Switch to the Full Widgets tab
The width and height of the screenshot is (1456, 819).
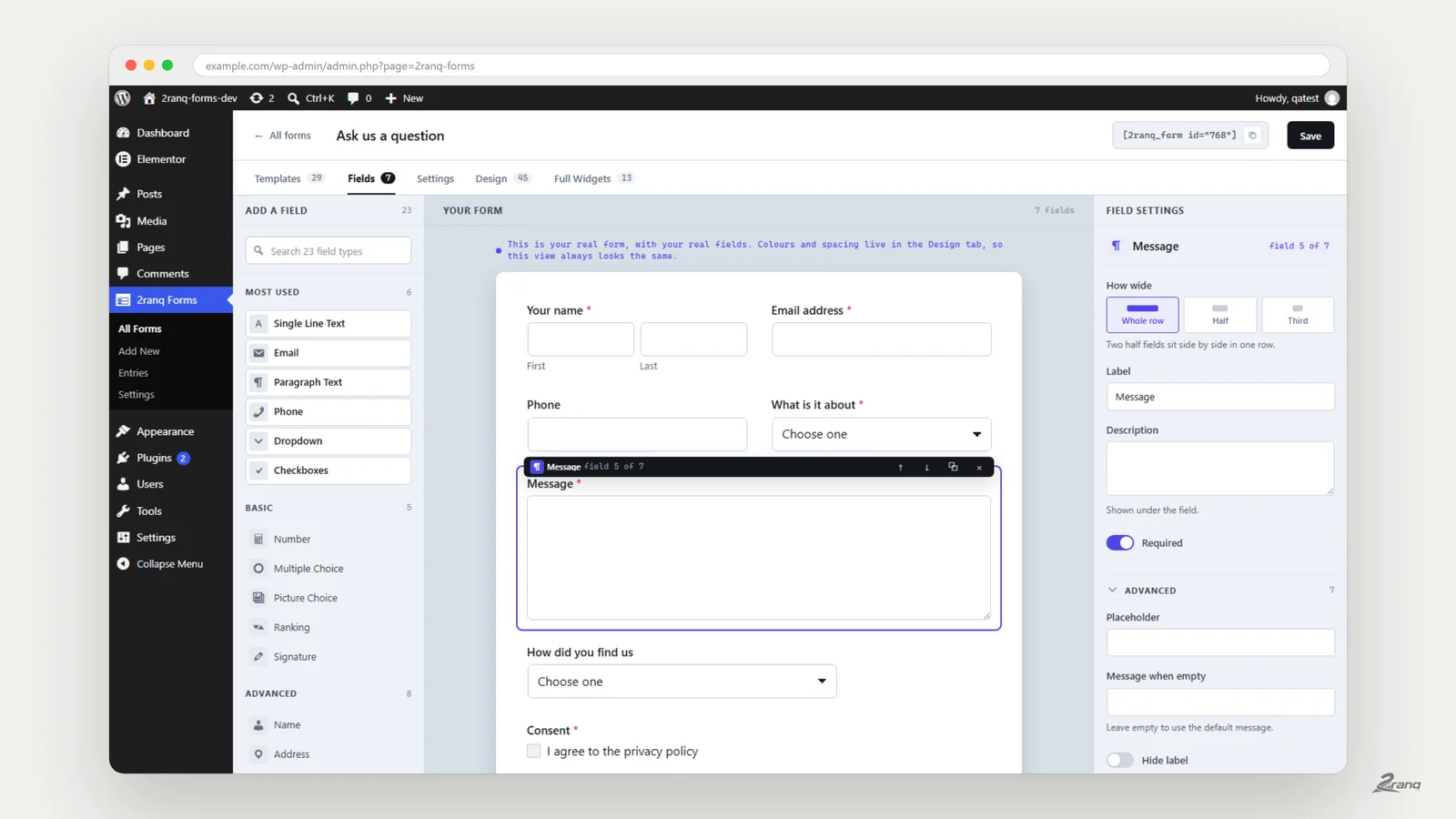click(x=593, y=178)
